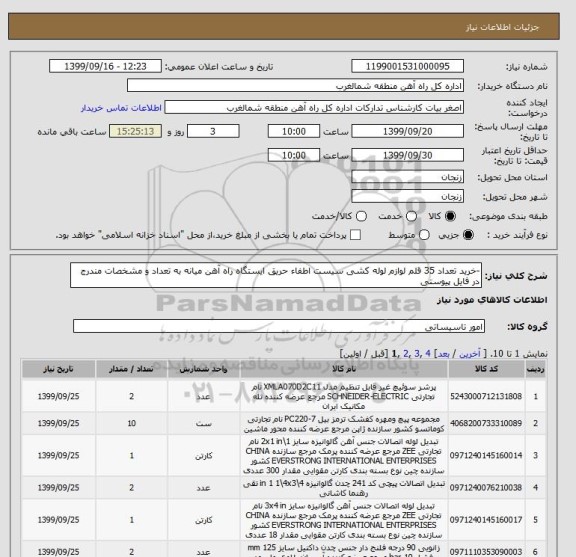Click the SCHNEIDER-ELECTRIC pressure switch item name

344,396
